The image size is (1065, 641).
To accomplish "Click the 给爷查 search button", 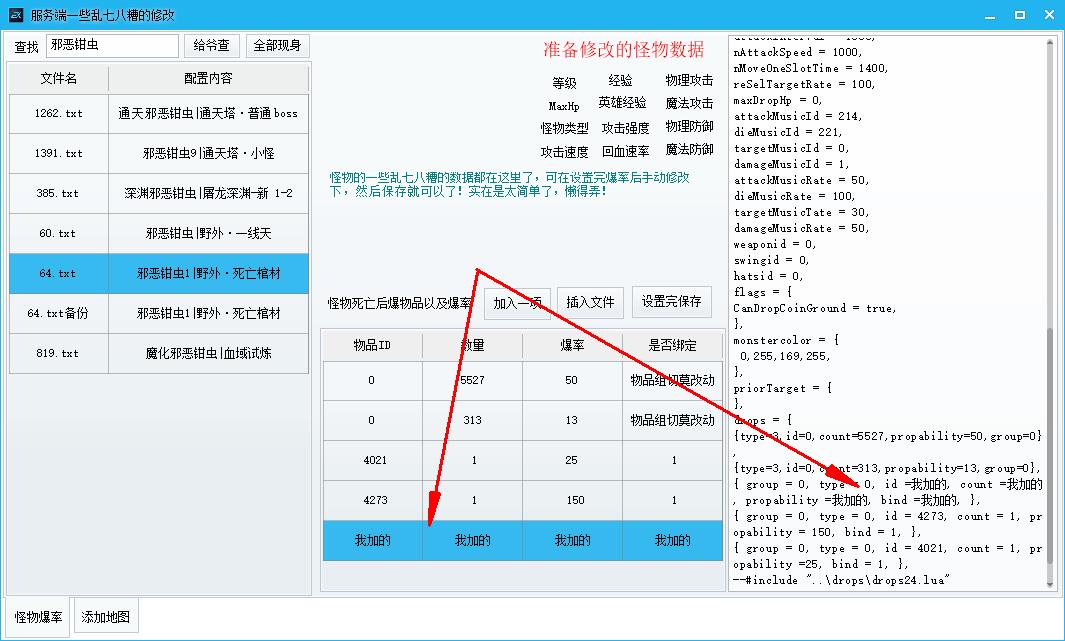I will coord(211,46).
